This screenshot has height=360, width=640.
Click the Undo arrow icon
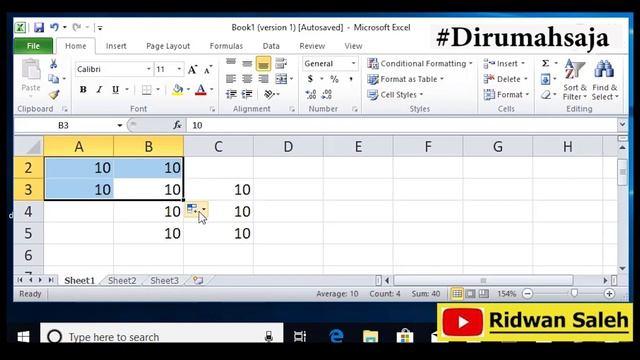tap(54, 27)
